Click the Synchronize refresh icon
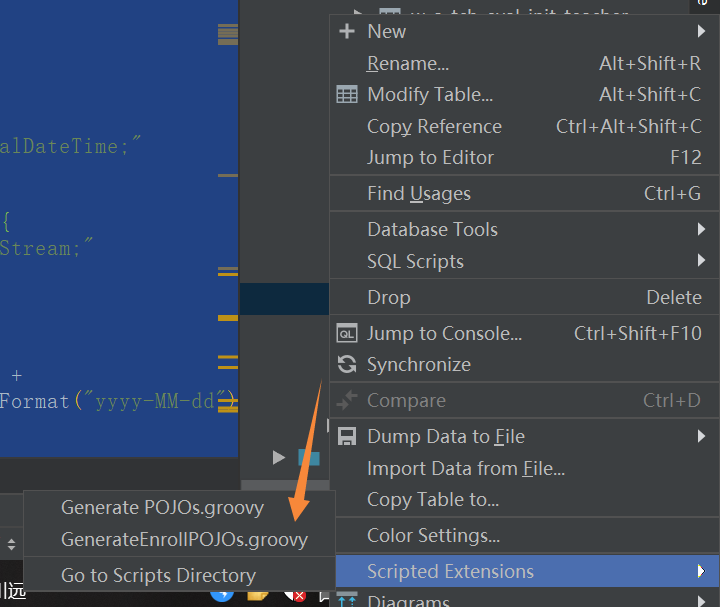The height and width of the screenshot is (607, 720). [347, 365]
